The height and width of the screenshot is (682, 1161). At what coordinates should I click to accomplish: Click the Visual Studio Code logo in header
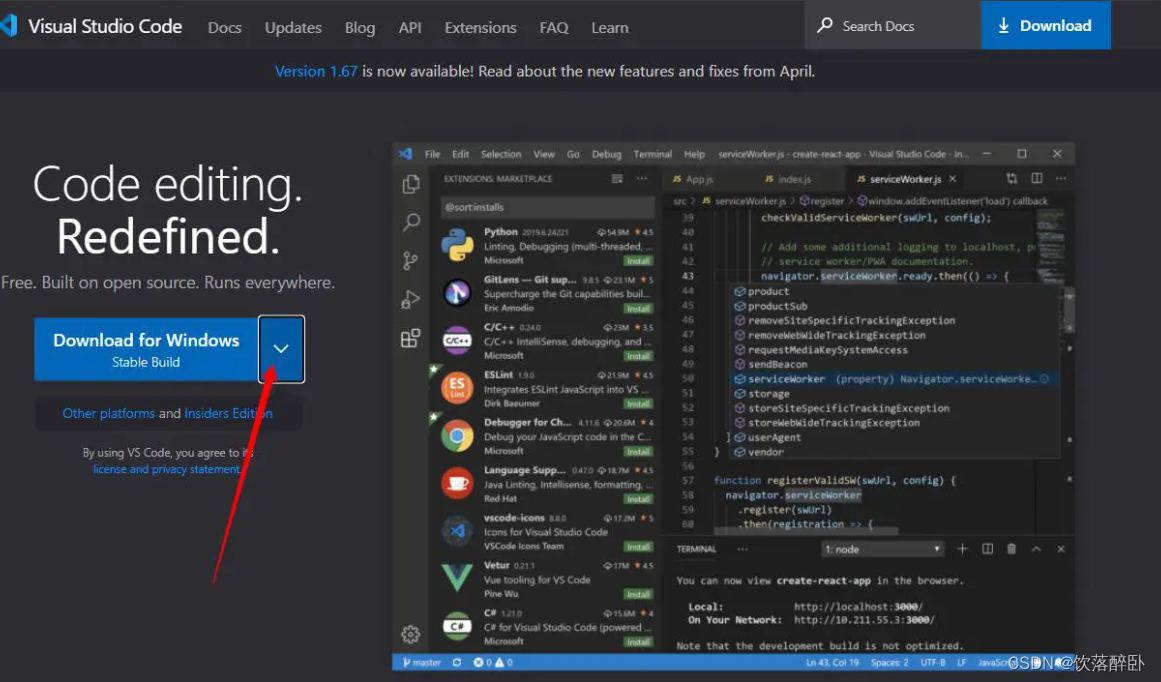pyautogui.click(x=9, y=25)
